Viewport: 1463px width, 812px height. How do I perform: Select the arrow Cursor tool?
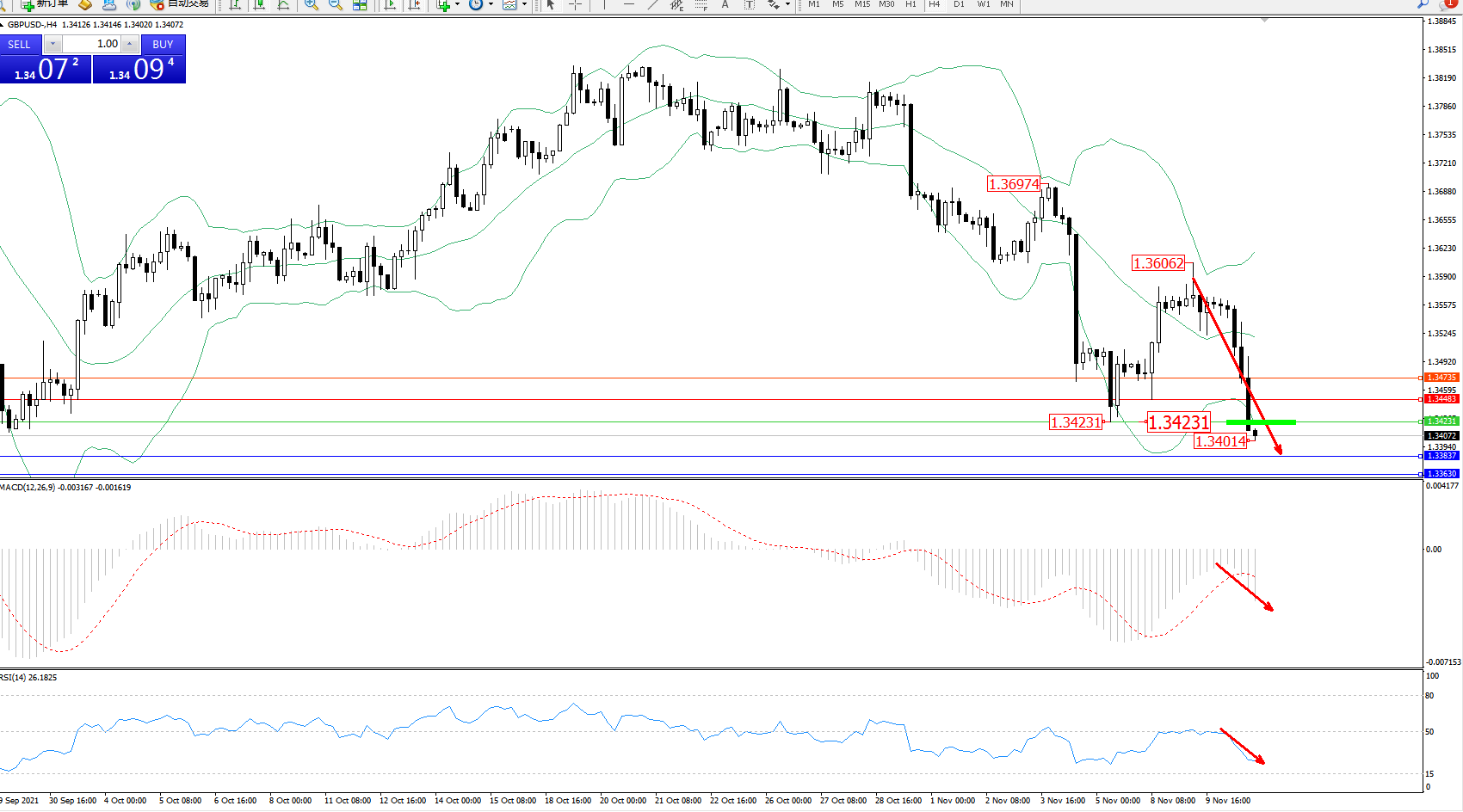tap(551, 4)
